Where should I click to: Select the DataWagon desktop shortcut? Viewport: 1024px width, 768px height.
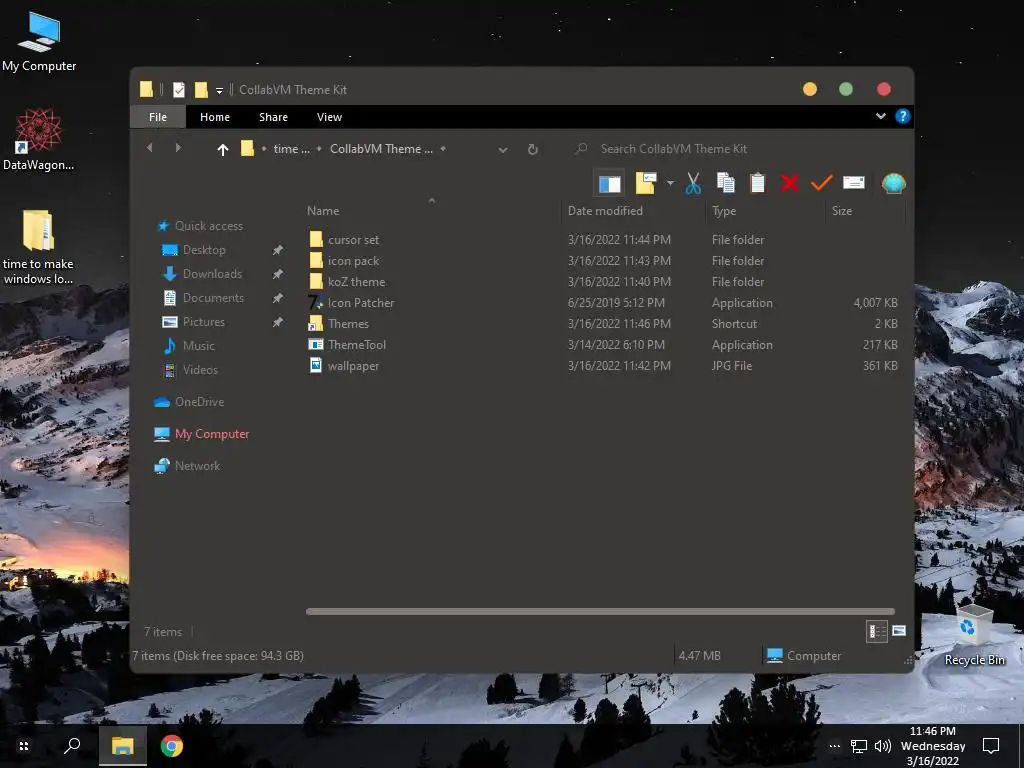(39, 140)
